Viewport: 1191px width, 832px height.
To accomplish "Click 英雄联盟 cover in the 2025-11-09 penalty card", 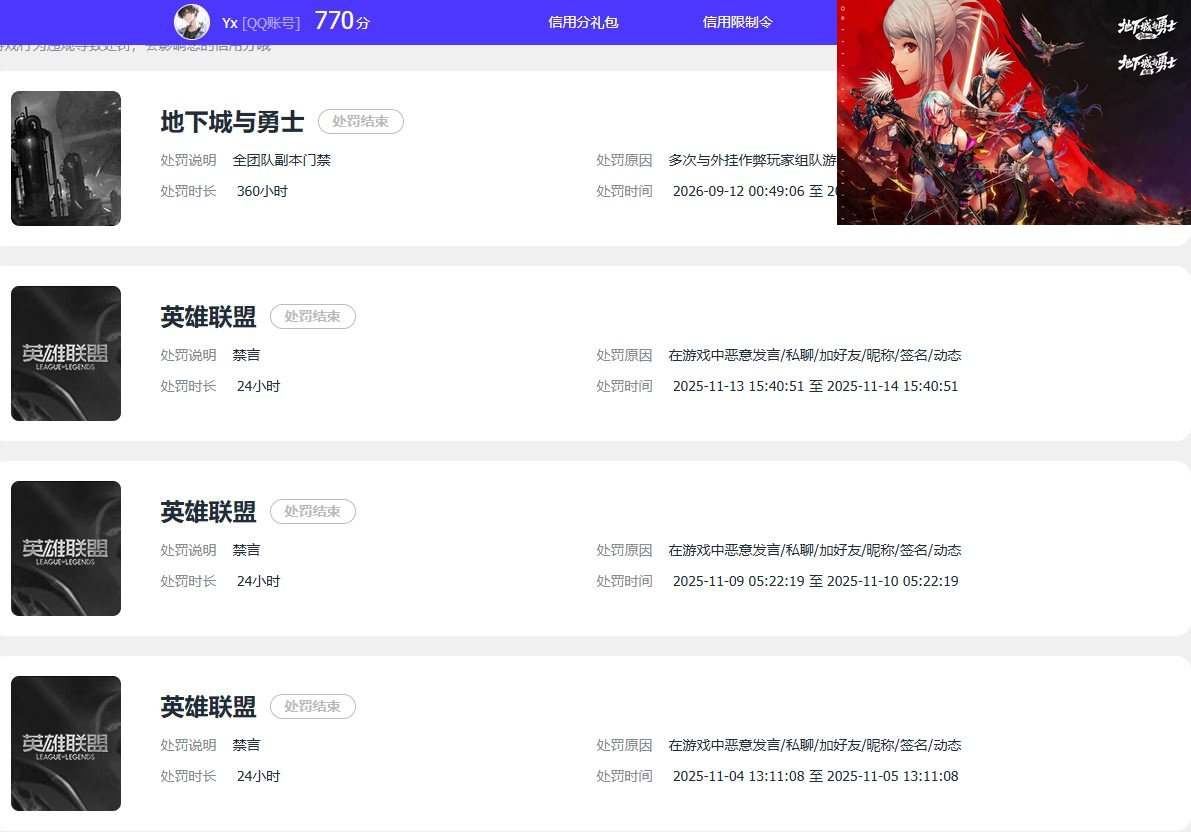I will click(66, 549).
